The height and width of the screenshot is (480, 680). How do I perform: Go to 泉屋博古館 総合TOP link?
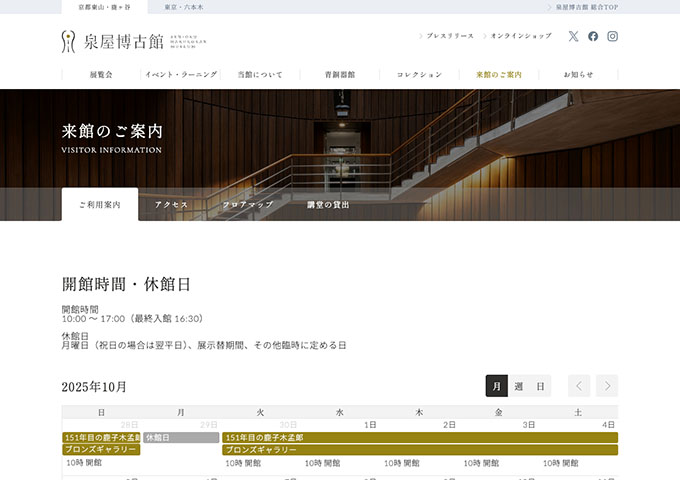[x=586, y=7]
